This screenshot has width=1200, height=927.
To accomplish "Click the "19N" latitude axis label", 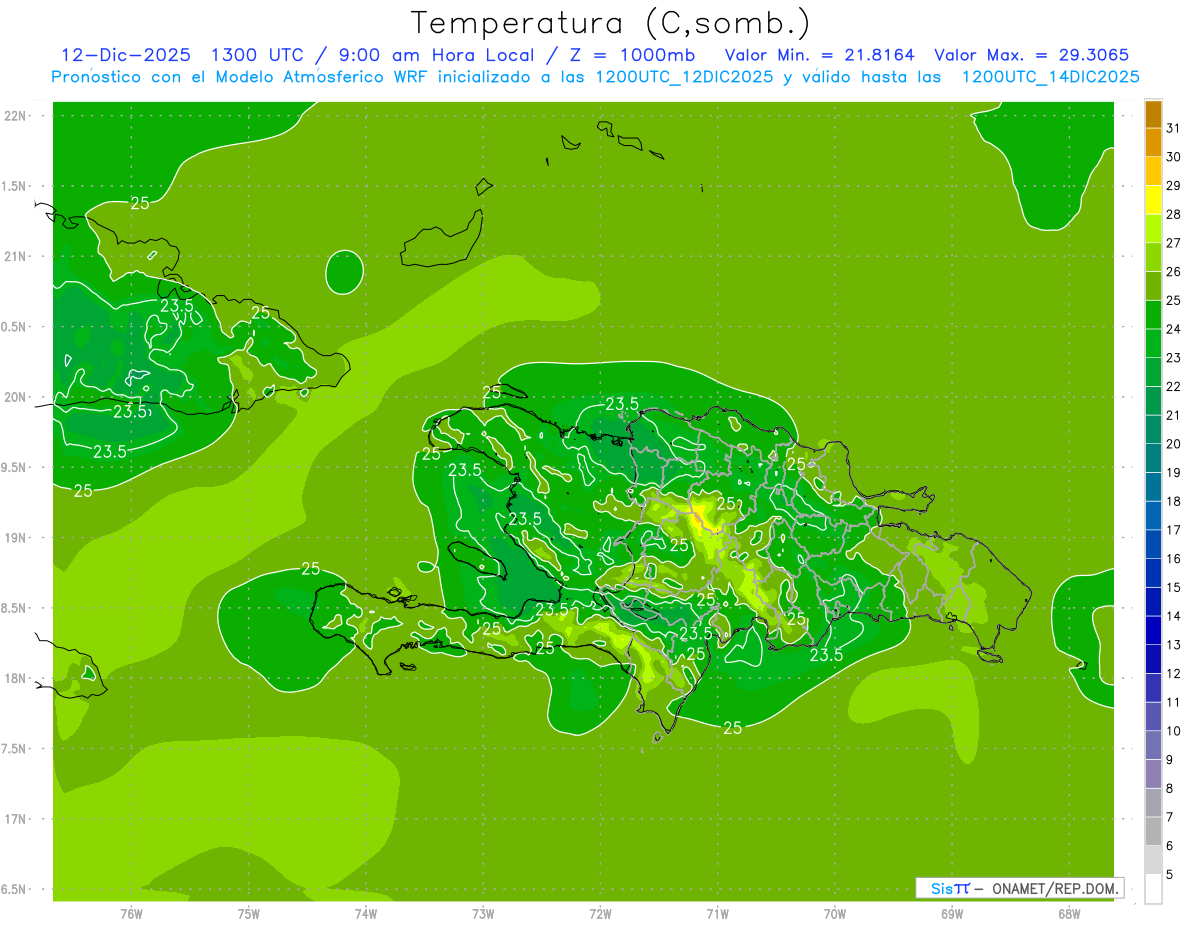I will coord(17,537).
